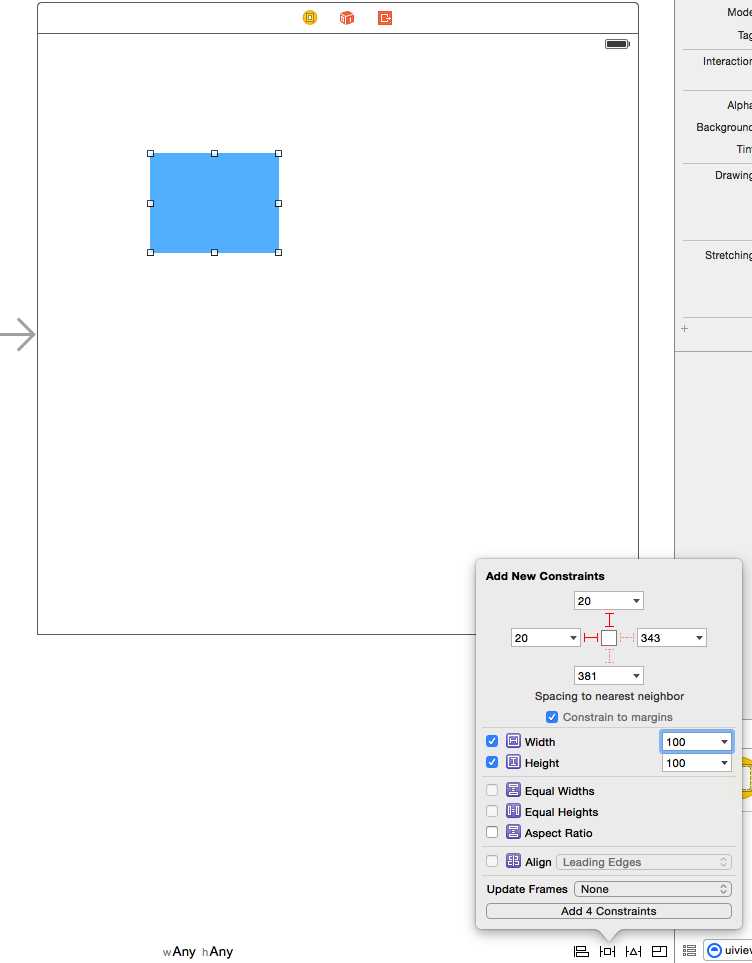The width and height of the screenshot is (752, 963).
Task: Click the storyboard entry point arrow
Action: click(18, 335)
